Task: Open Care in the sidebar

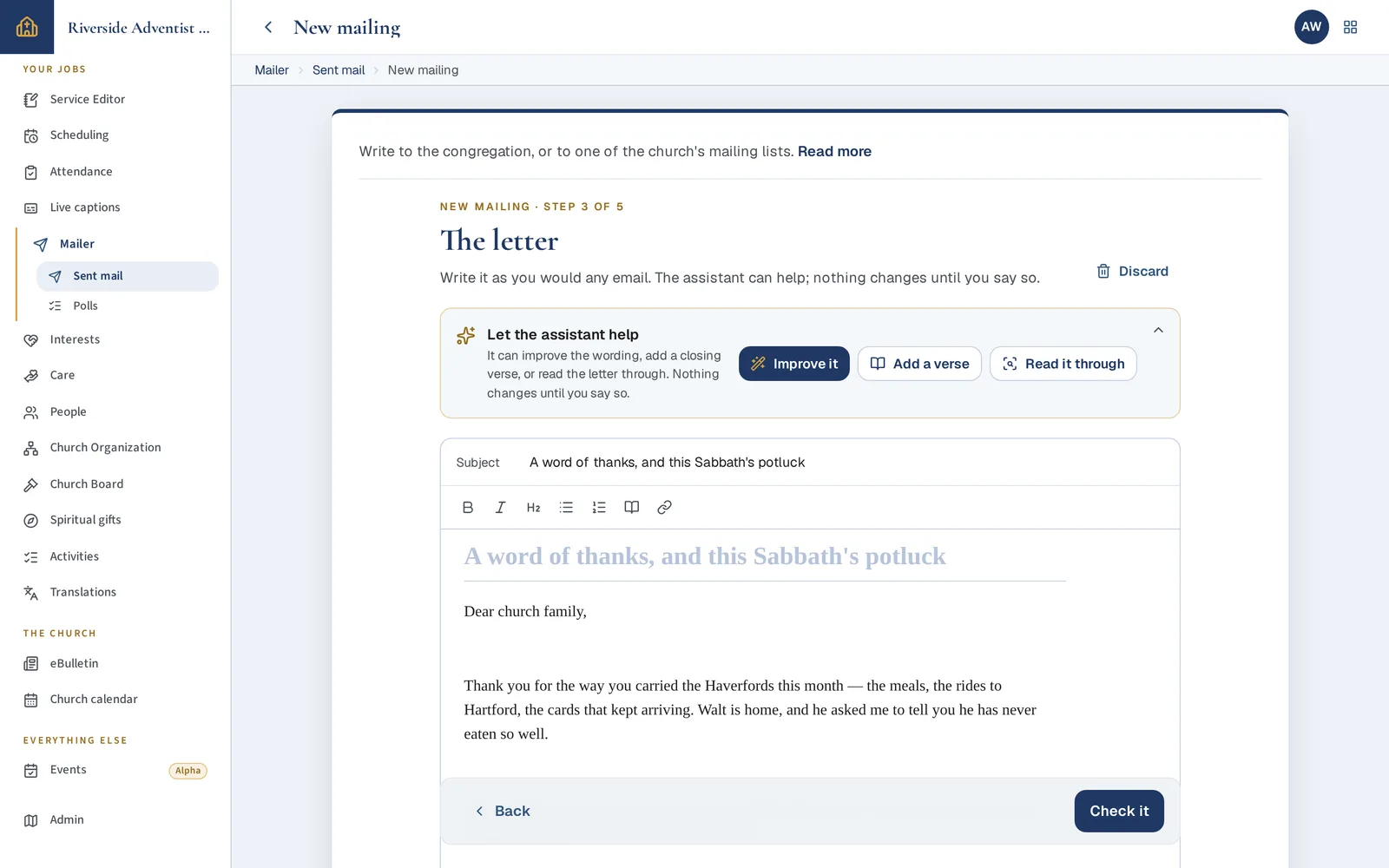Action: click(x=117, y=376)
